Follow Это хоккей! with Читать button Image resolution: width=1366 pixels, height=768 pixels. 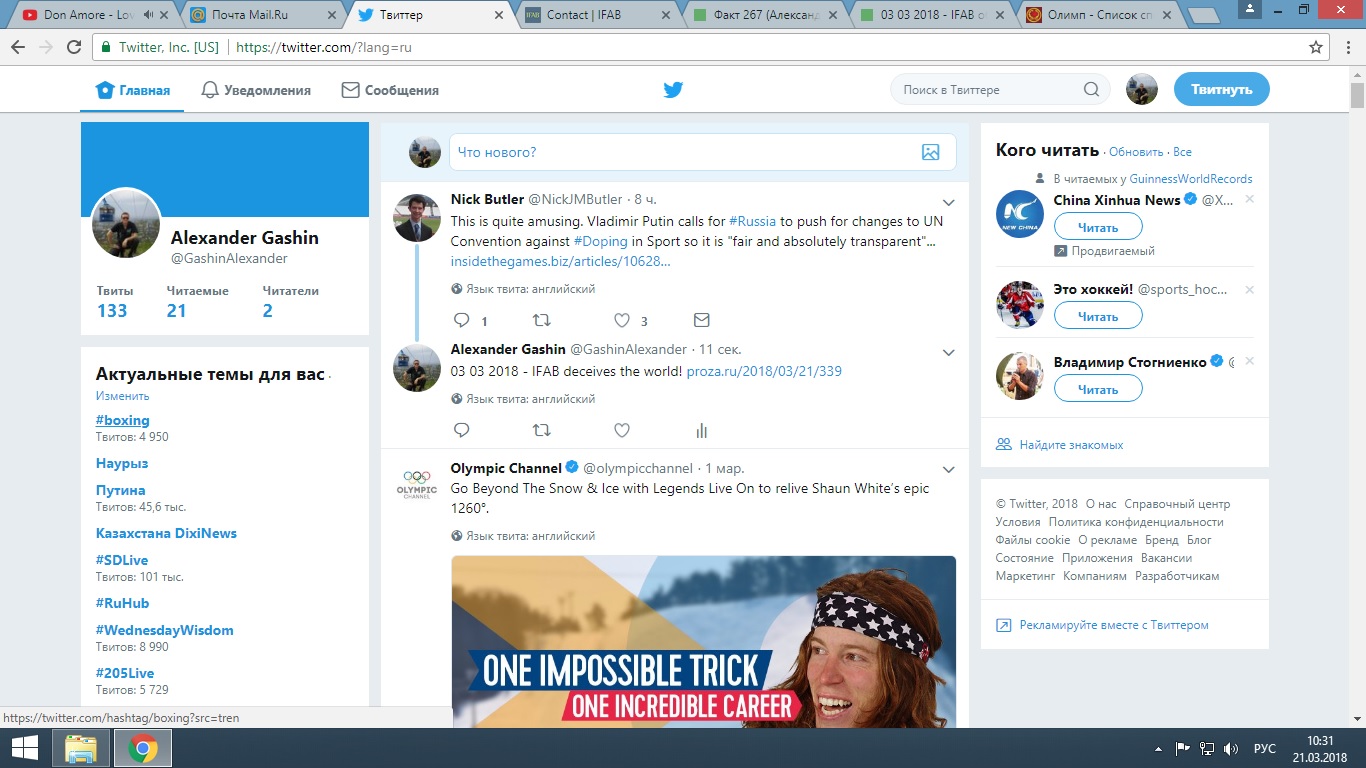pyautogui.click(x=1098, y=316)
